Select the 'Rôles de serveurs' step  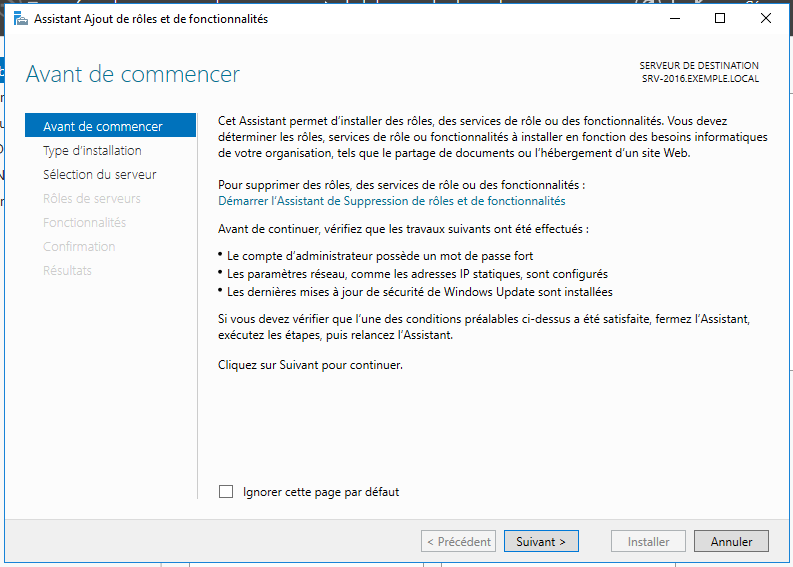click(x=92, y=198)
